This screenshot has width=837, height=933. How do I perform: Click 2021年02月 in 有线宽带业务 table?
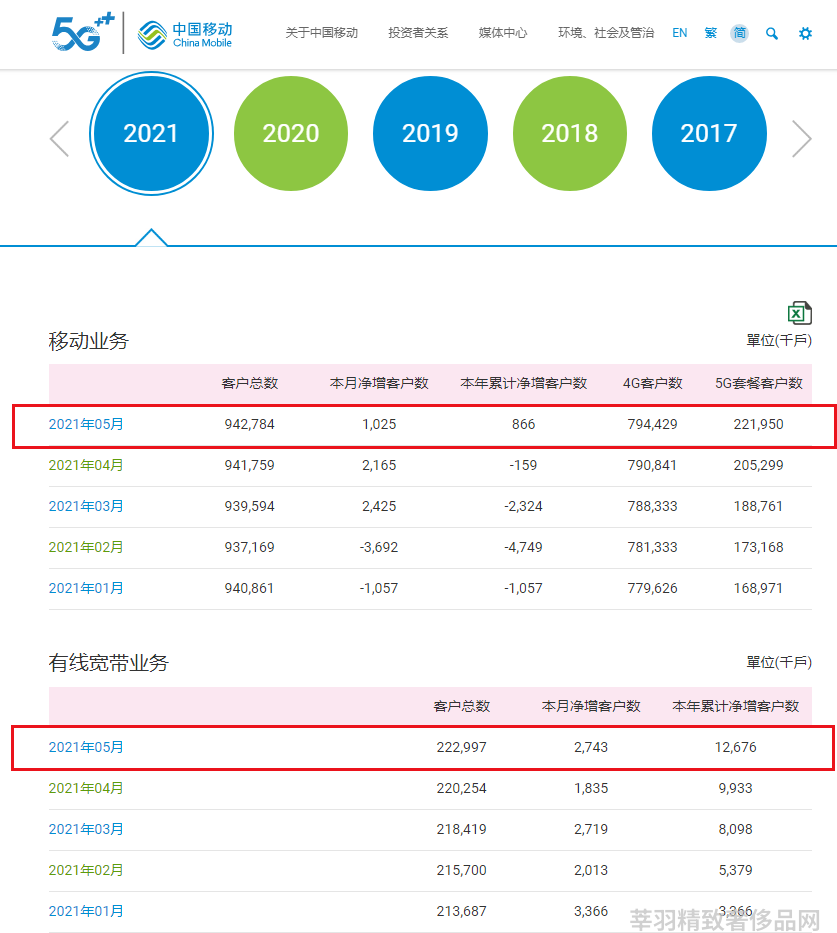pos(86,871)
